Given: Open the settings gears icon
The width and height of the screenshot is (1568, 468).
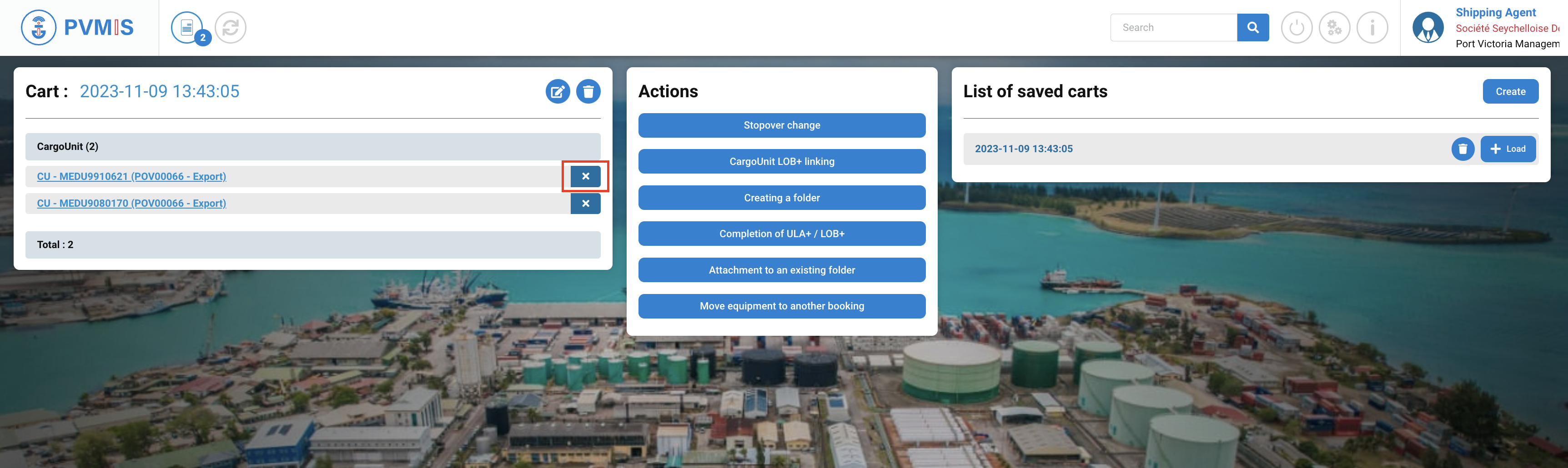Looking at the screenshot, I should 1334,27.
